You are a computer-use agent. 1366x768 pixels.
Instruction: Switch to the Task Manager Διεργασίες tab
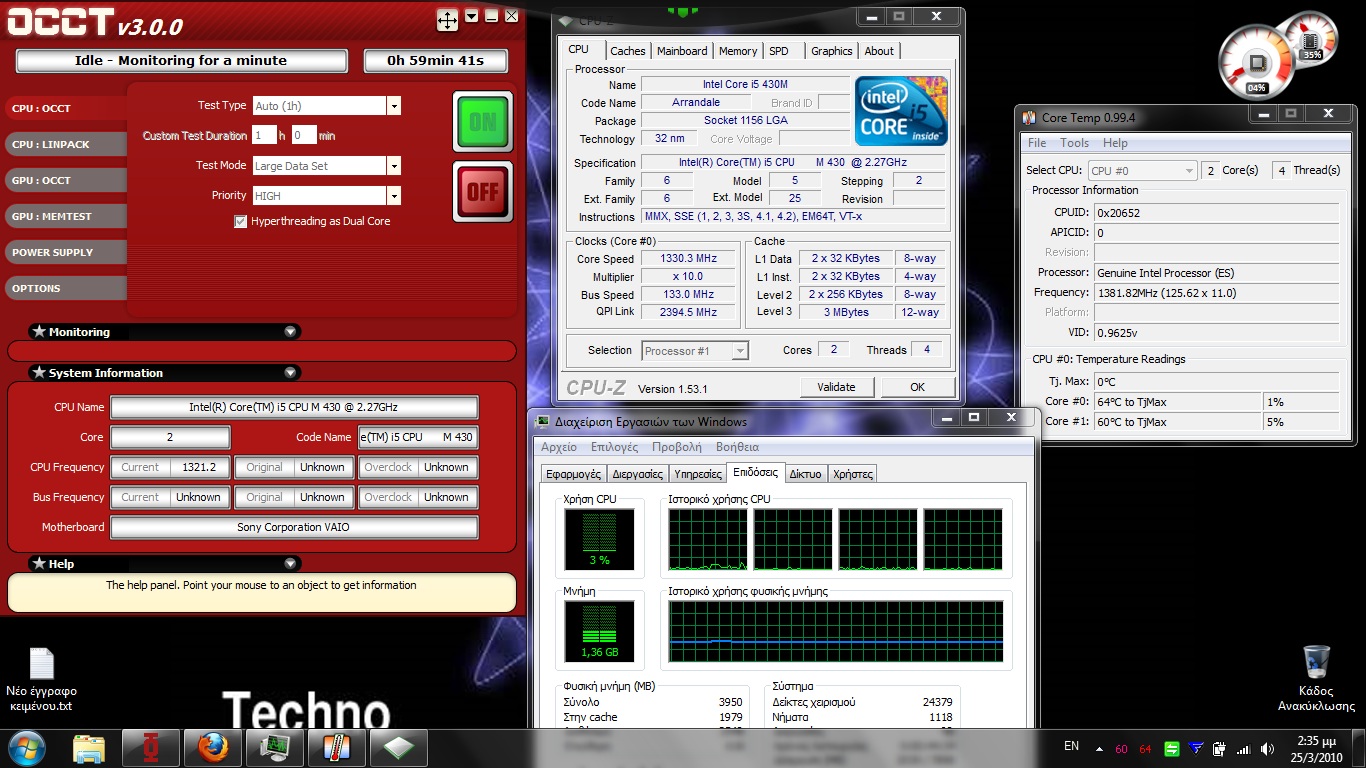pos(637,474)
